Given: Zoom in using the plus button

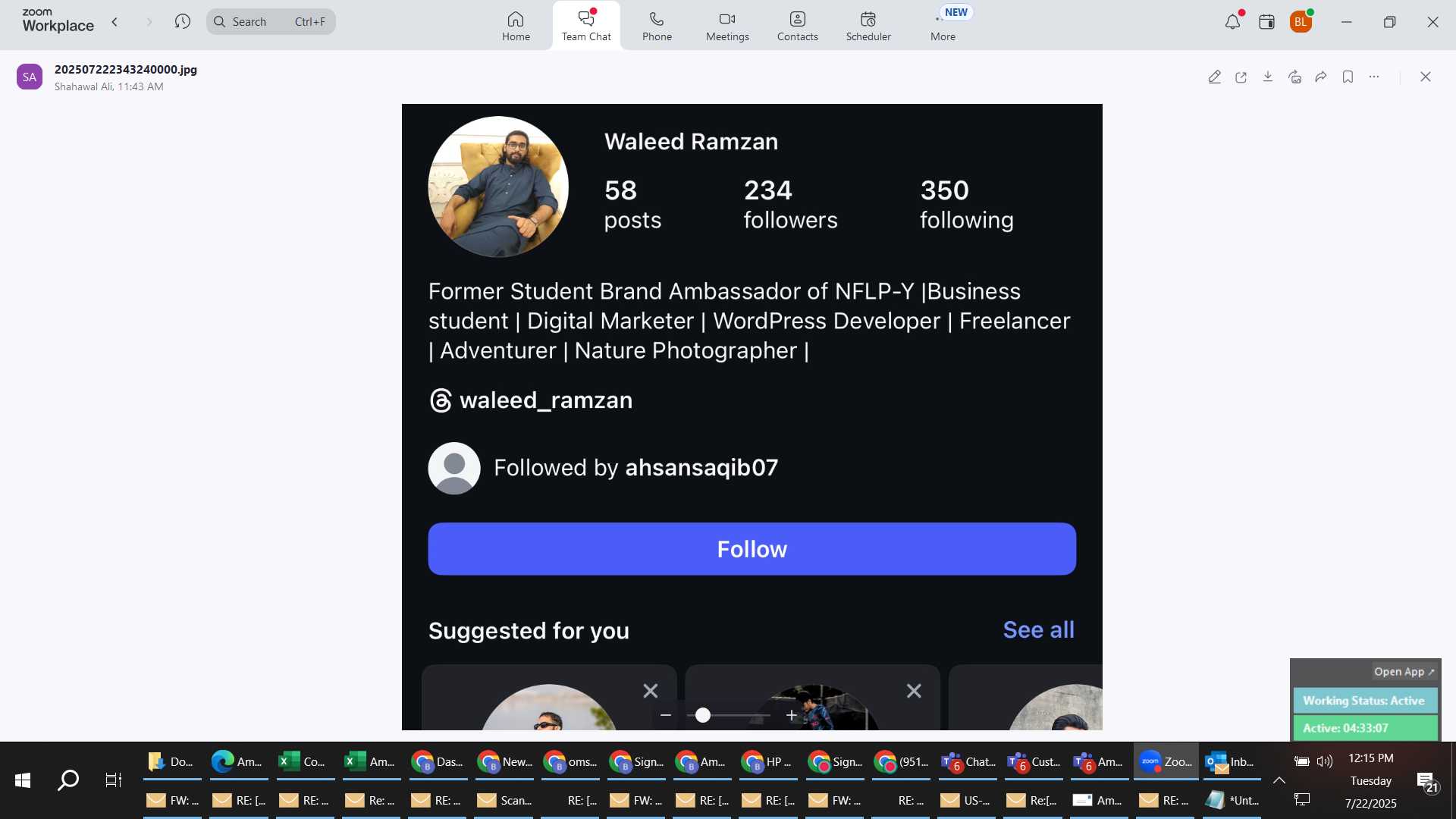Looking at the screenshot, I should click(x=792, y=715).
